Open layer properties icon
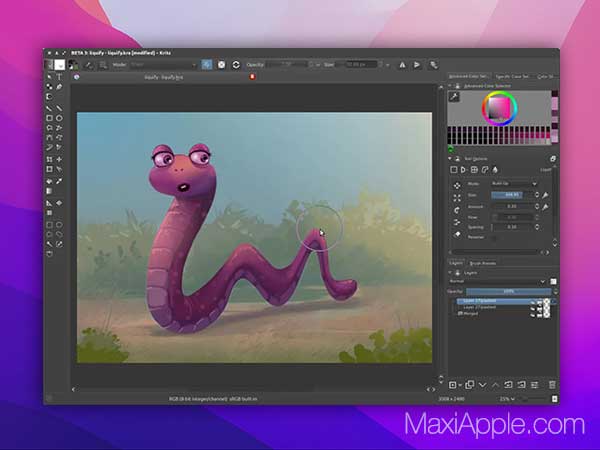 (535, 385)
